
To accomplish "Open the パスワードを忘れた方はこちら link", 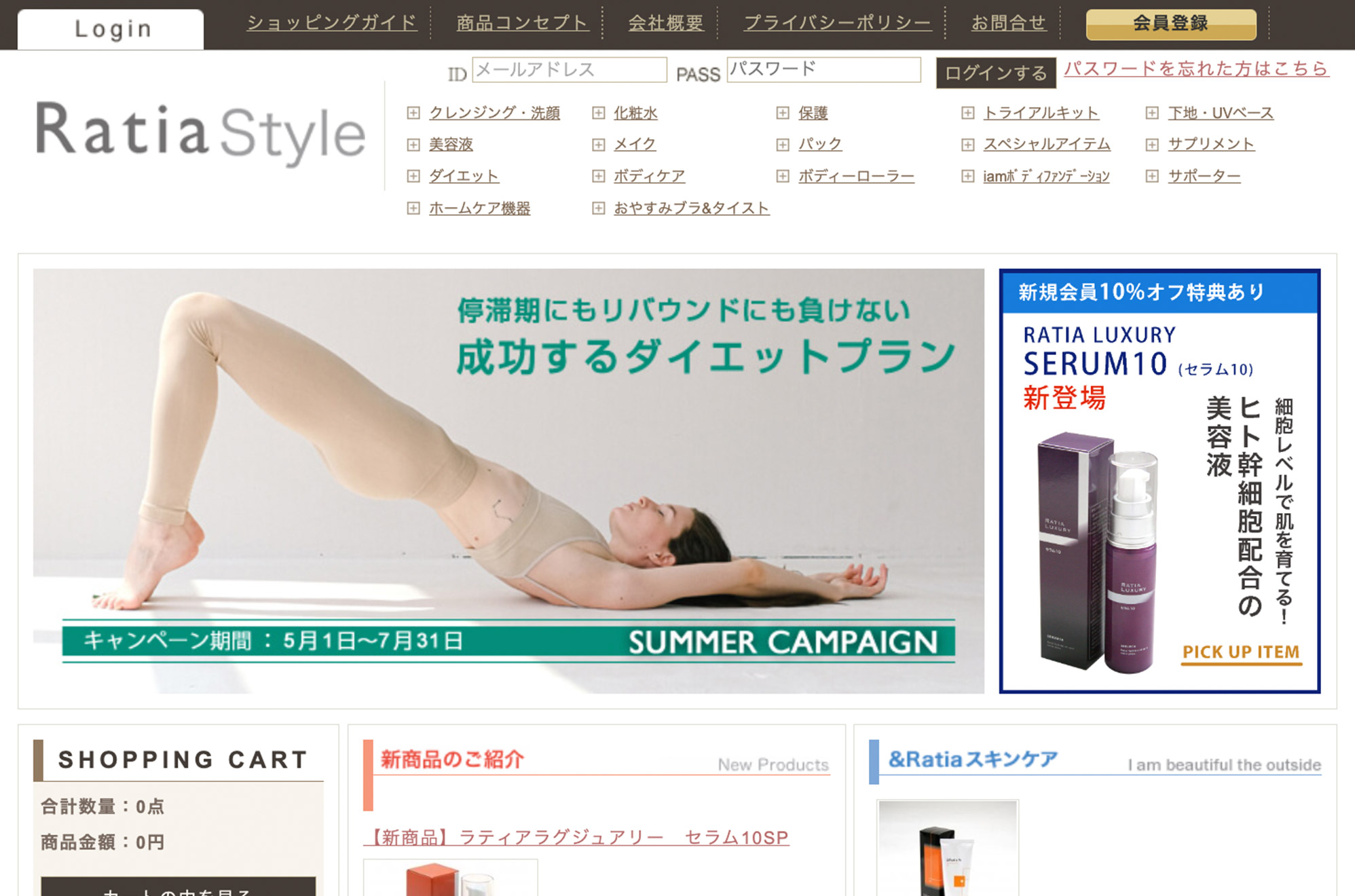I will tap(1196, 69).
